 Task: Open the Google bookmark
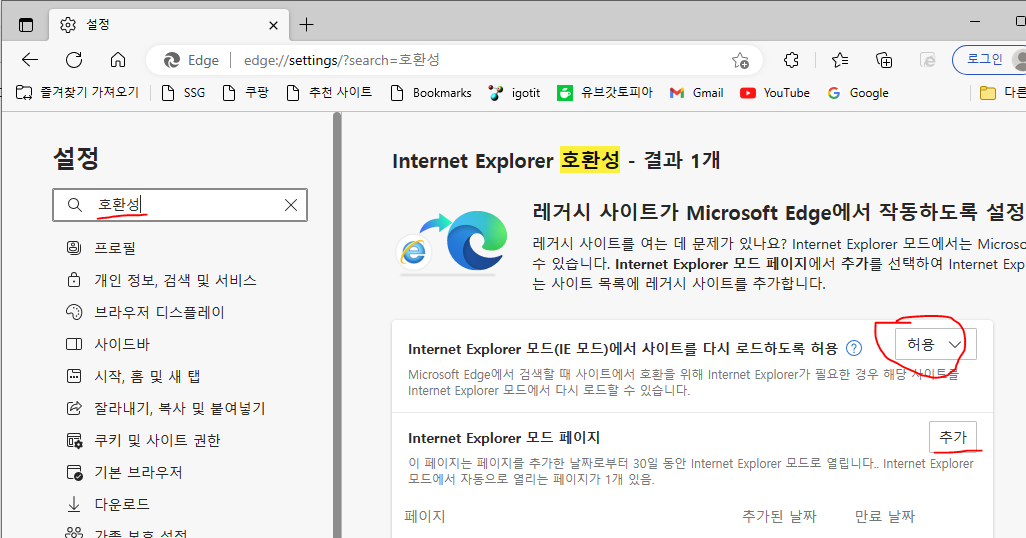[x=858, y=93]
